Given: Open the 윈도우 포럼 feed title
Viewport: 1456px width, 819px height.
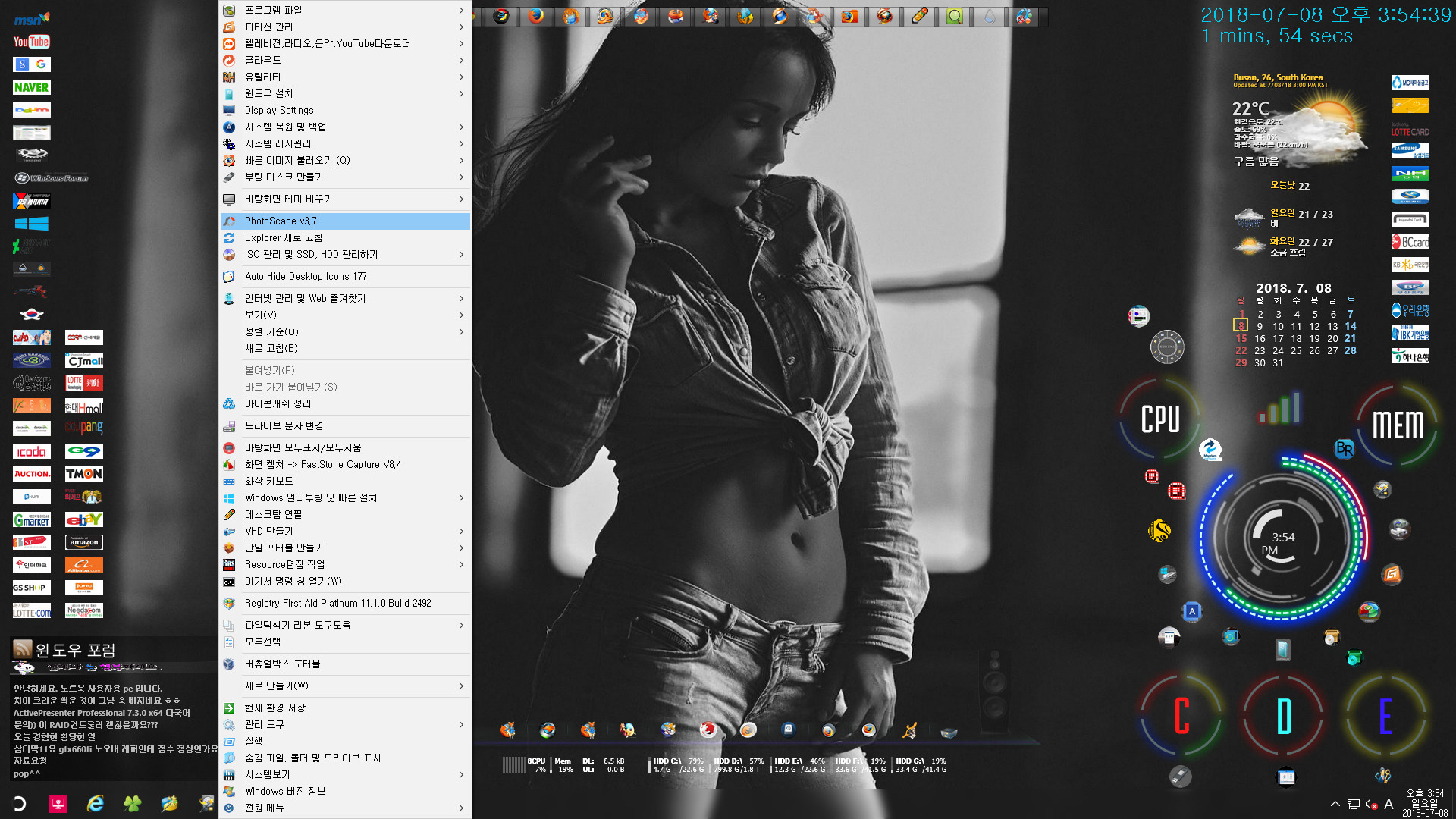Looking at the screenshot, I should (x=75, y=650).
